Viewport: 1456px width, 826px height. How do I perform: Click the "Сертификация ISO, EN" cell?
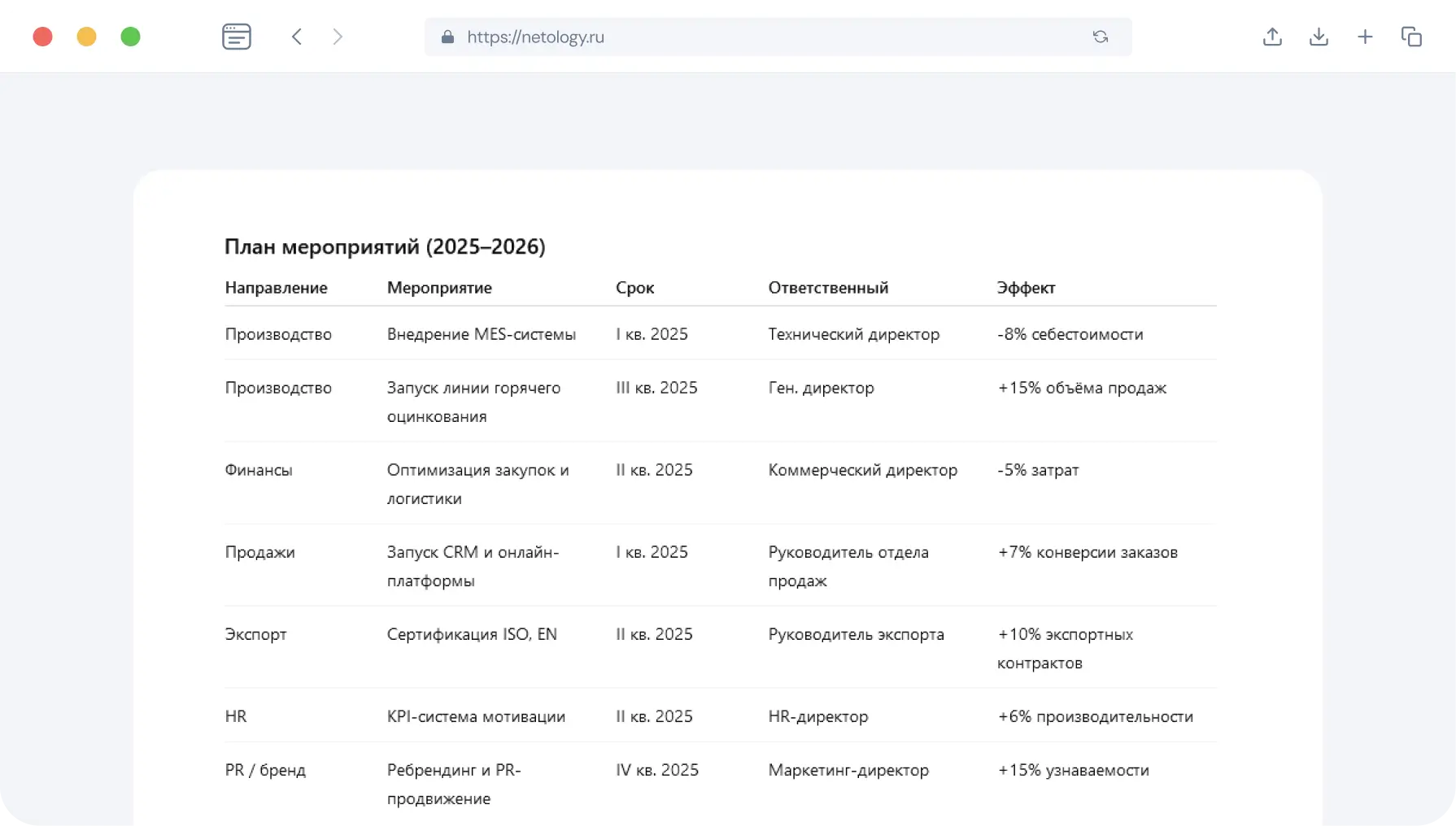[472, 634]
